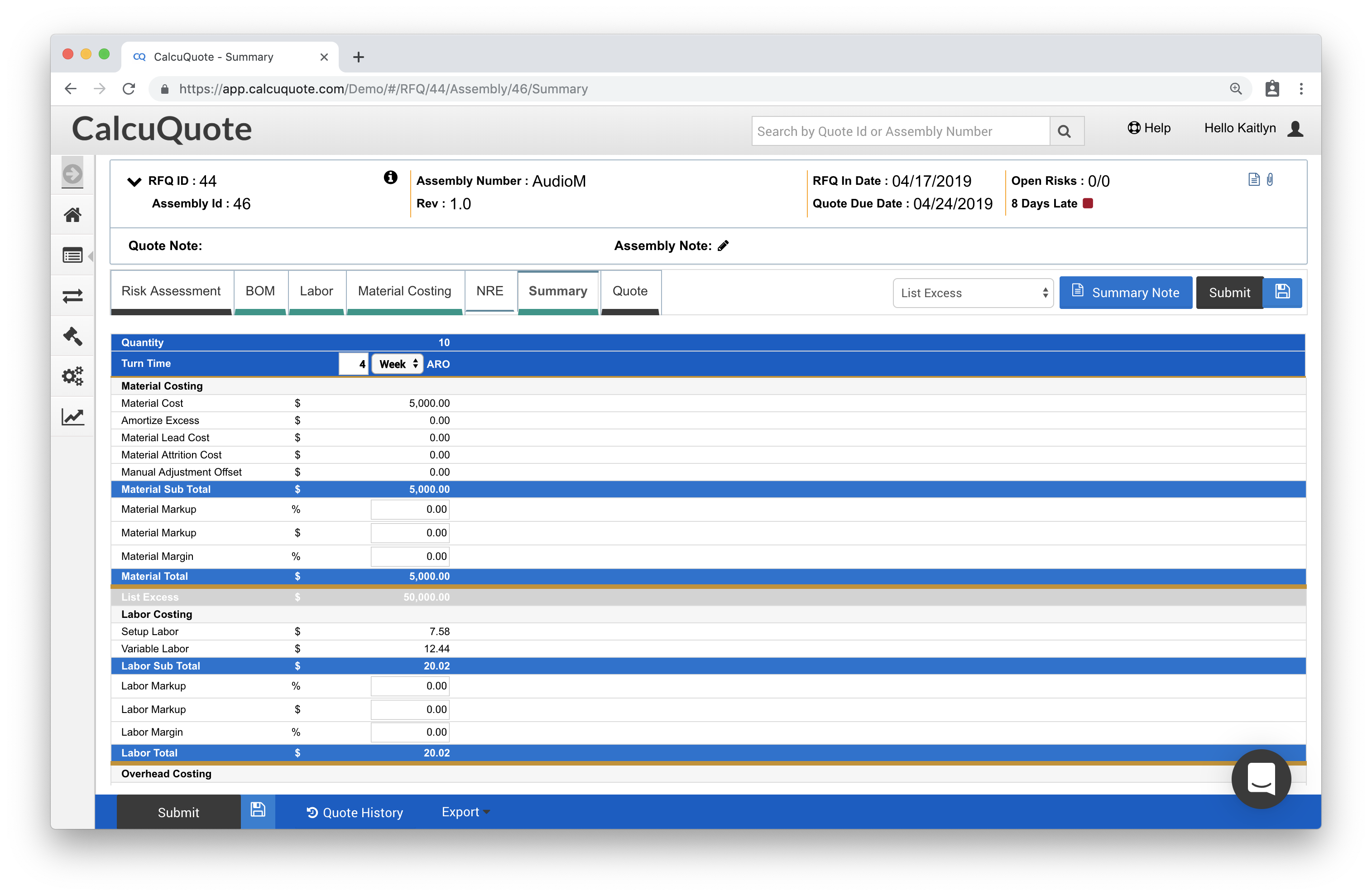Switch to the NRE tab
Screen dimensions: 1372x896
(489, 291)
